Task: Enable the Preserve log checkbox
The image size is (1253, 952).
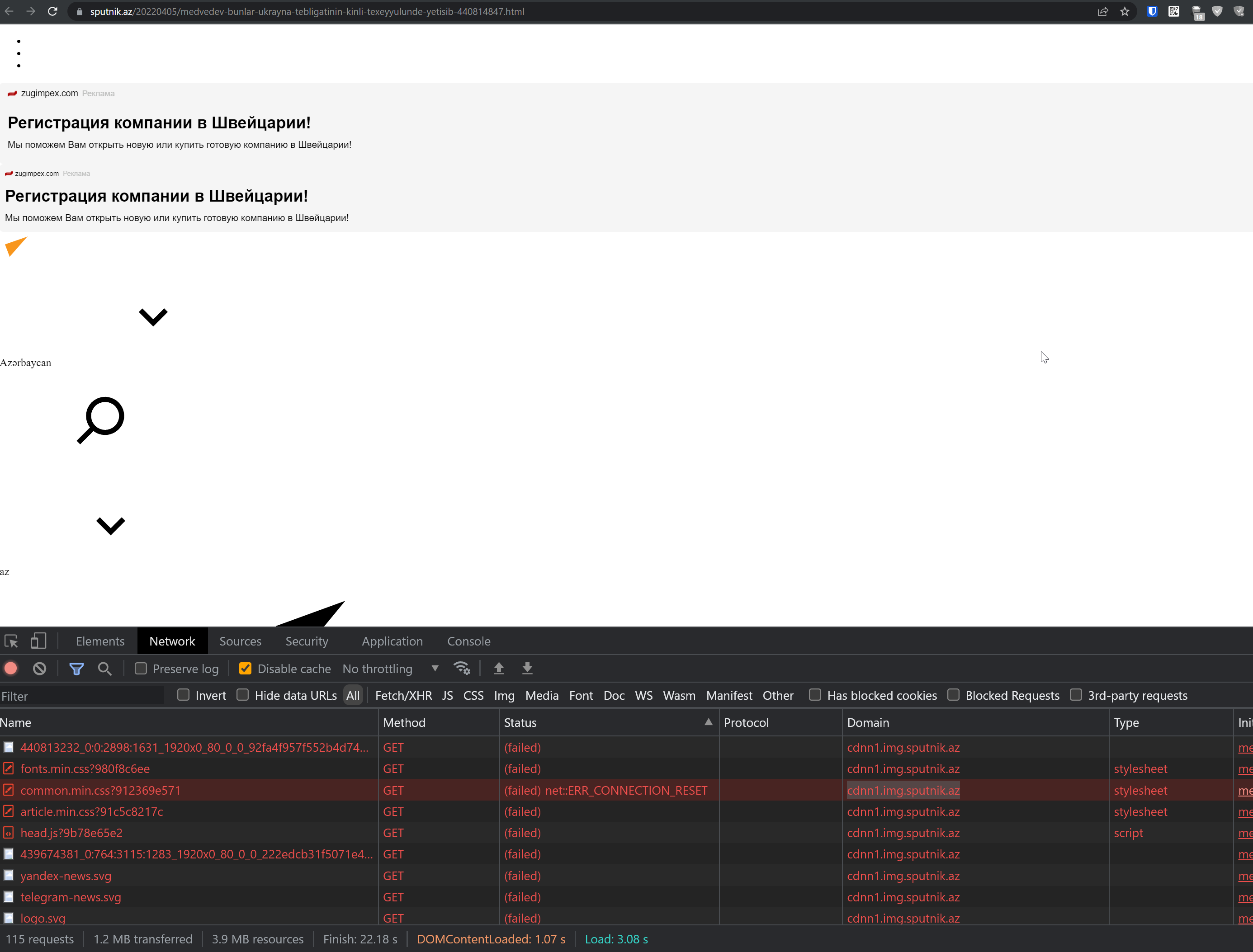Action: click(141, 669)
